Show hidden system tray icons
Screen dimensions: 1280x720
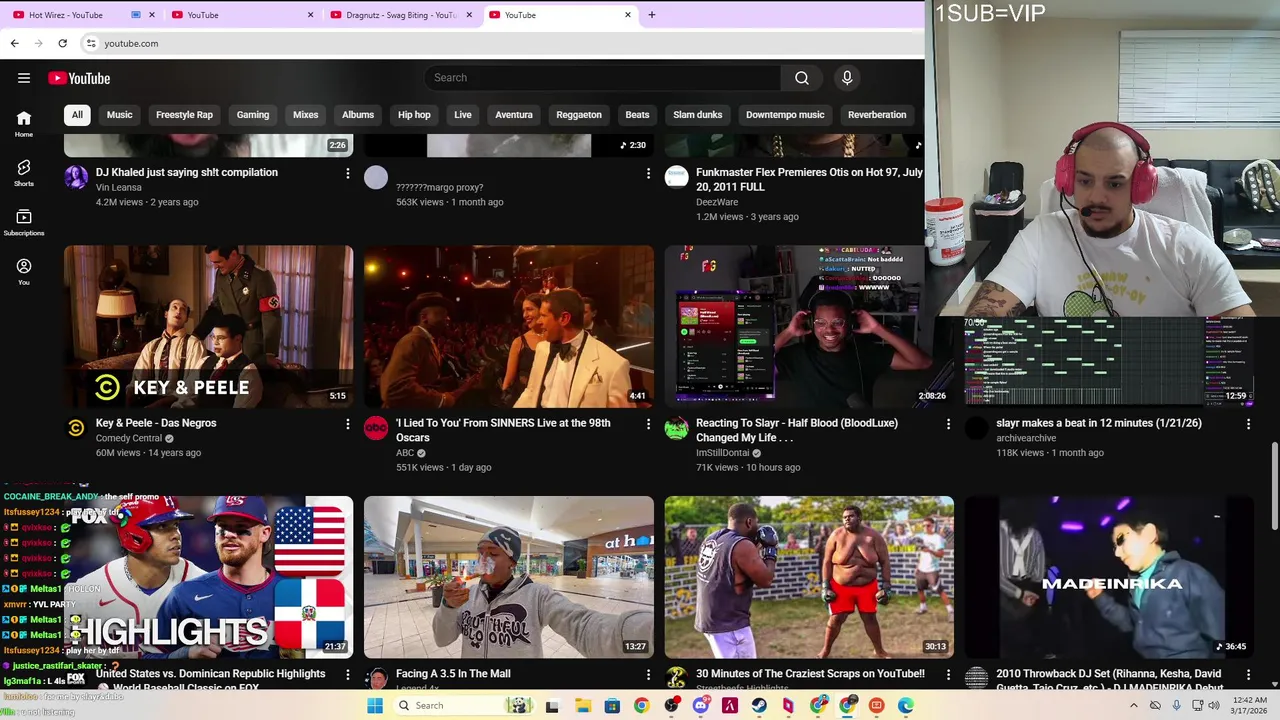[x=1134, y=705]
